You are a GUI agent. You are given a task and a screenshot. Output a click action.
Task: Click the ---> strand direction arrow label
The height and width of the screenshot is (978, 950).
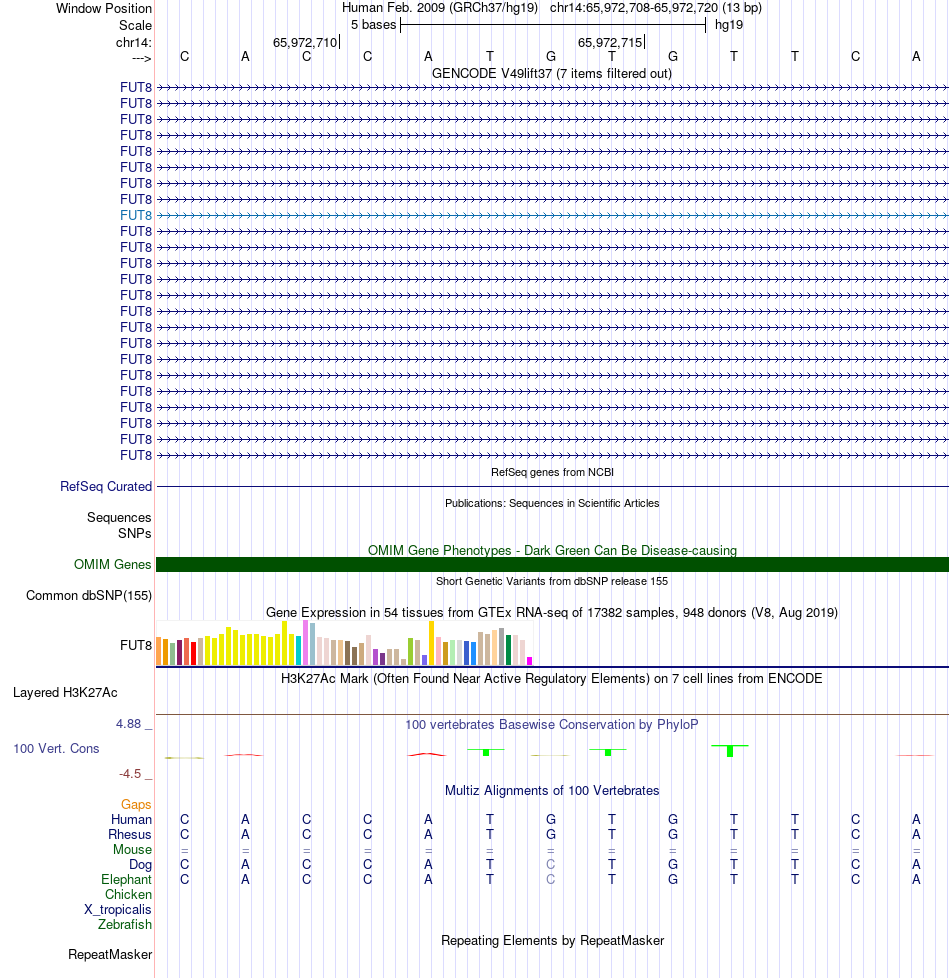(142, 58)
